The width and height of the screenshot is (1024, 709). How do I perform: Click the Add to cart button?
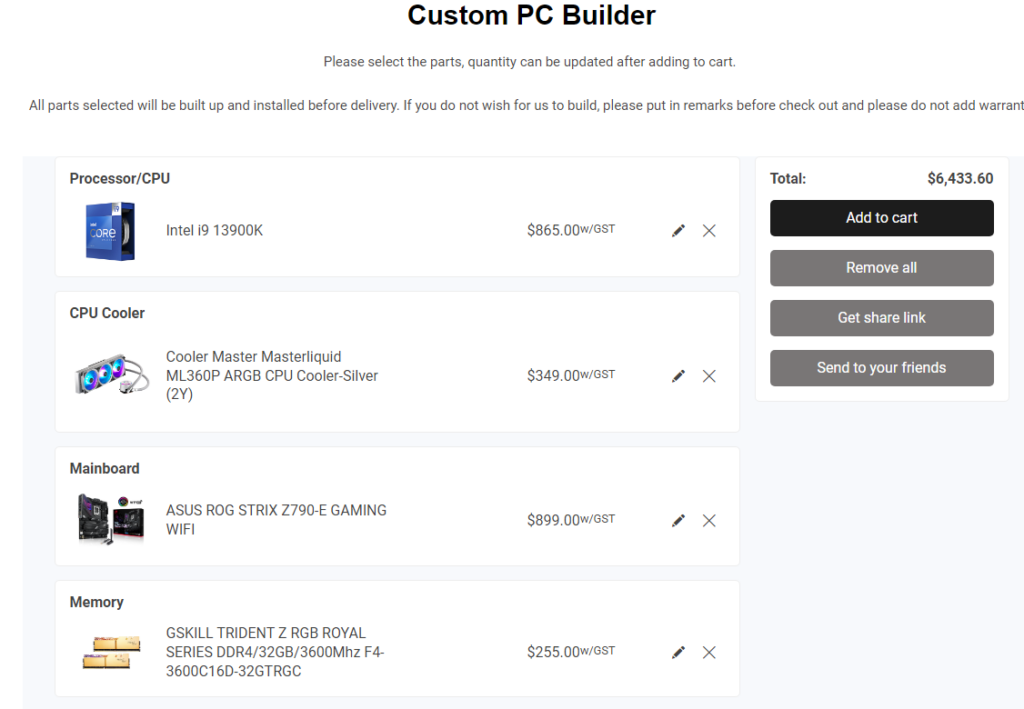click(x=882, y=218)
